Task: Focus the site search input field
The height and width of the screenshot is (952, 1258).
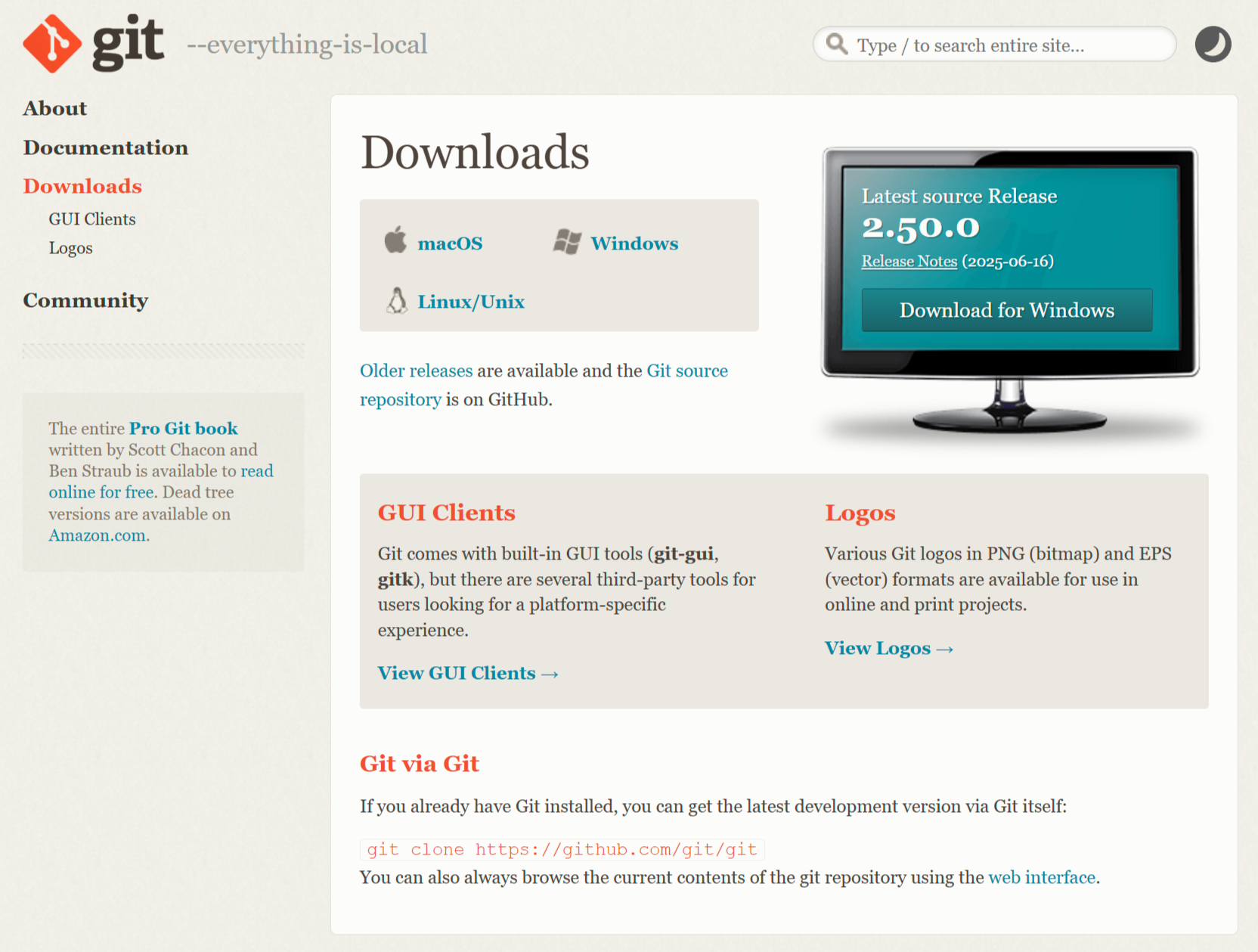Action: click(x=994, y=45)
